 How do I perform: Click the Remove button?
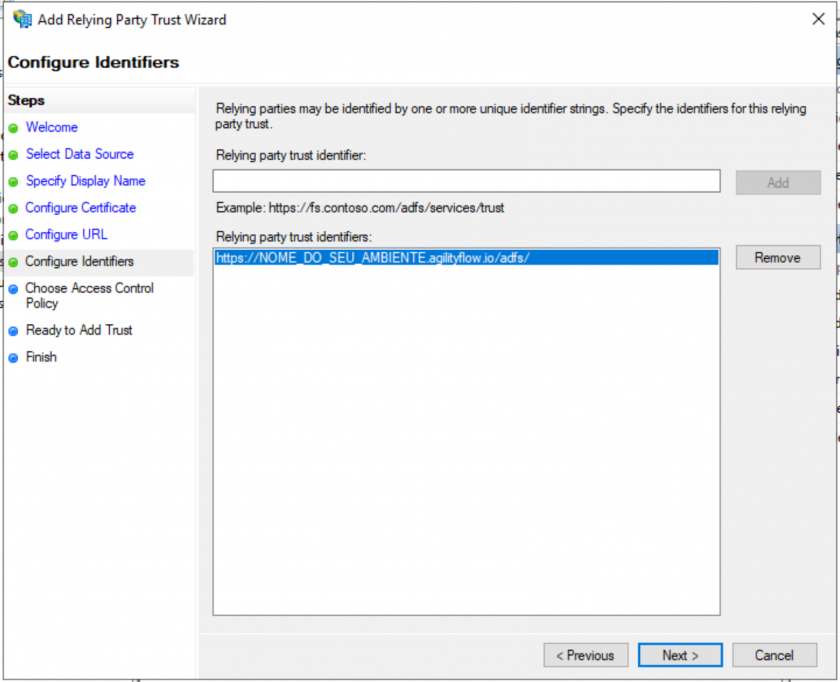(x=778, y=258)
